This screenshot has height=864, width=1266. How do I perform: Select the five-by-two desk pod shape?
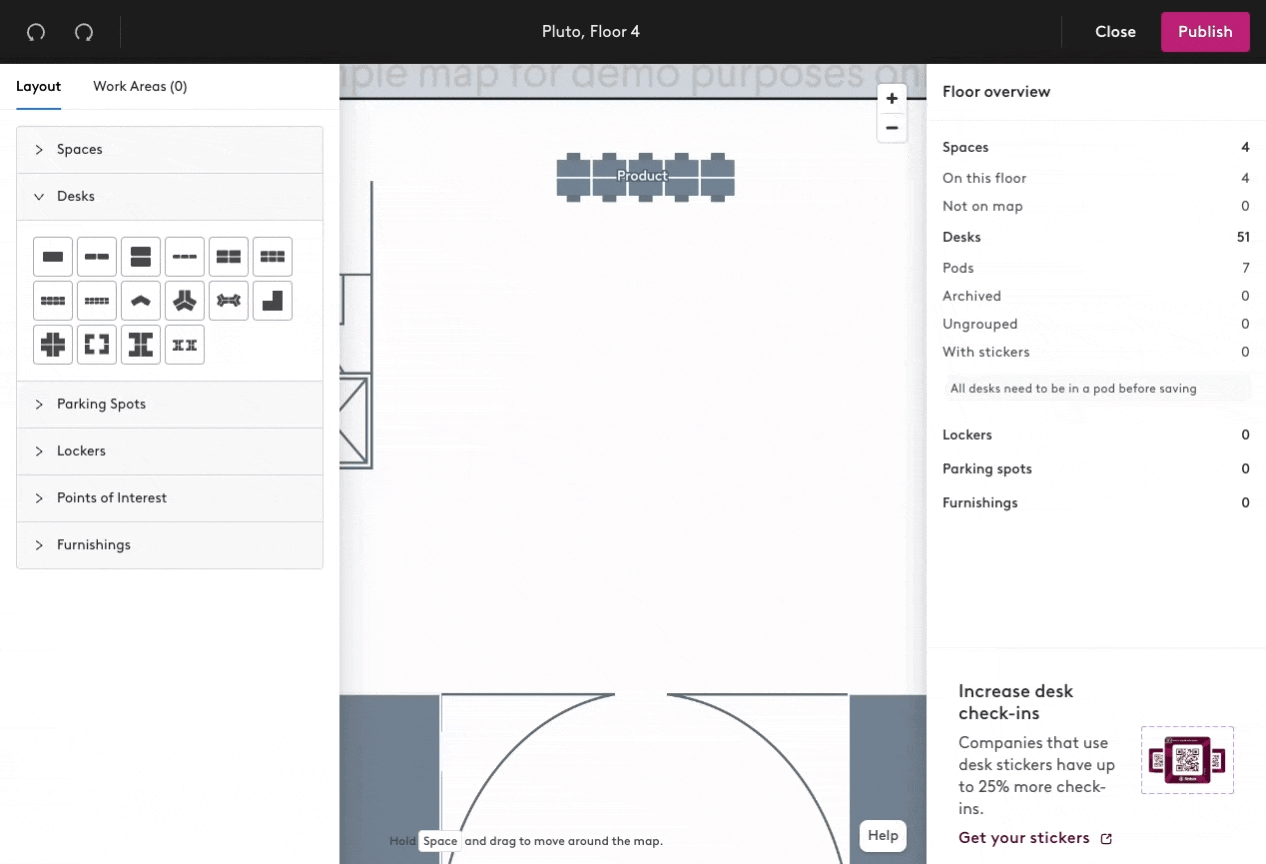click(x=97, y=300)
